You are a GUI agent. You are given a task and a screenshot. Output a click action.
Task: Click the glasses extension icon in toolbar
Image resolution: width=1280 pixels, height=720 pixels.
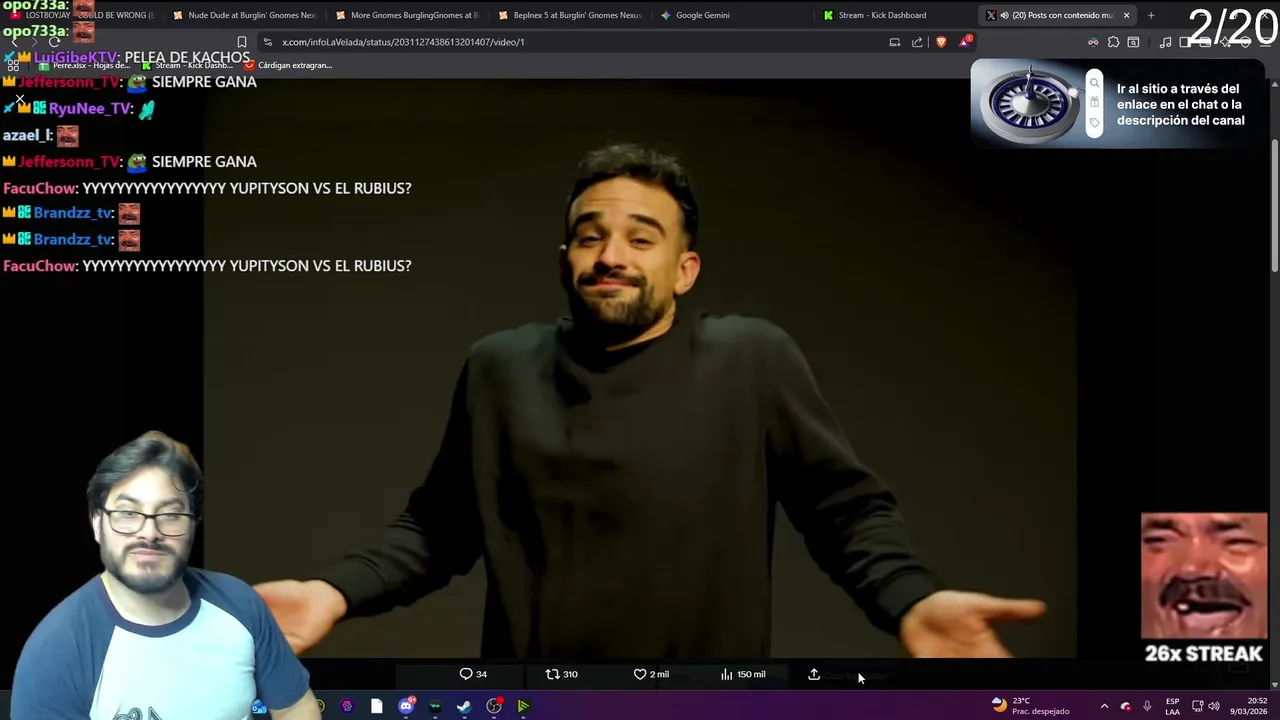click(1093, 42)
